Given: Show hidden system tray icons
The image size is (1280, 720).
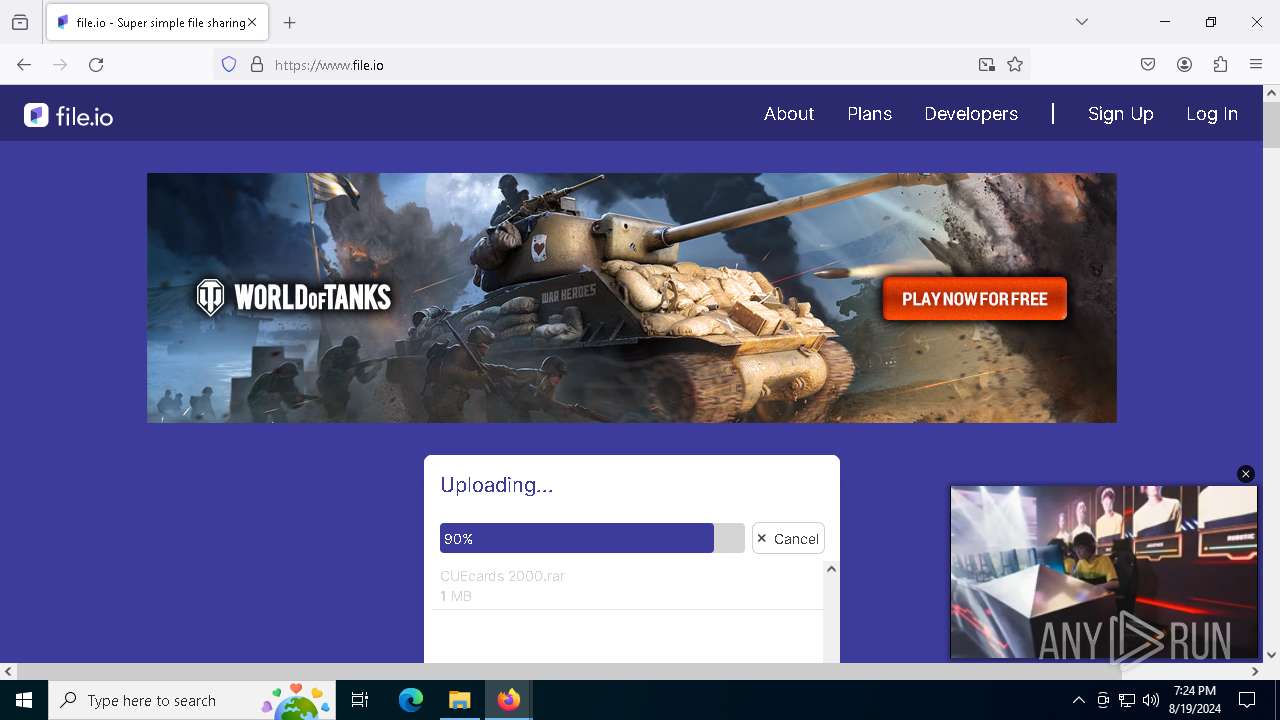Looking at the screenshot, I should point(1078,700).
